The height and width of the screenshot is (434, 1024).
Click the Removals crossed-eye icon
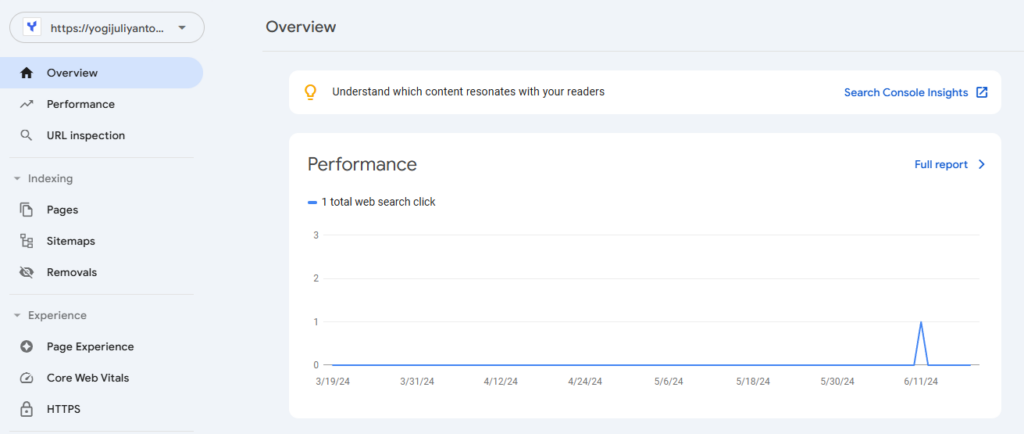click(x=27, y=272)
